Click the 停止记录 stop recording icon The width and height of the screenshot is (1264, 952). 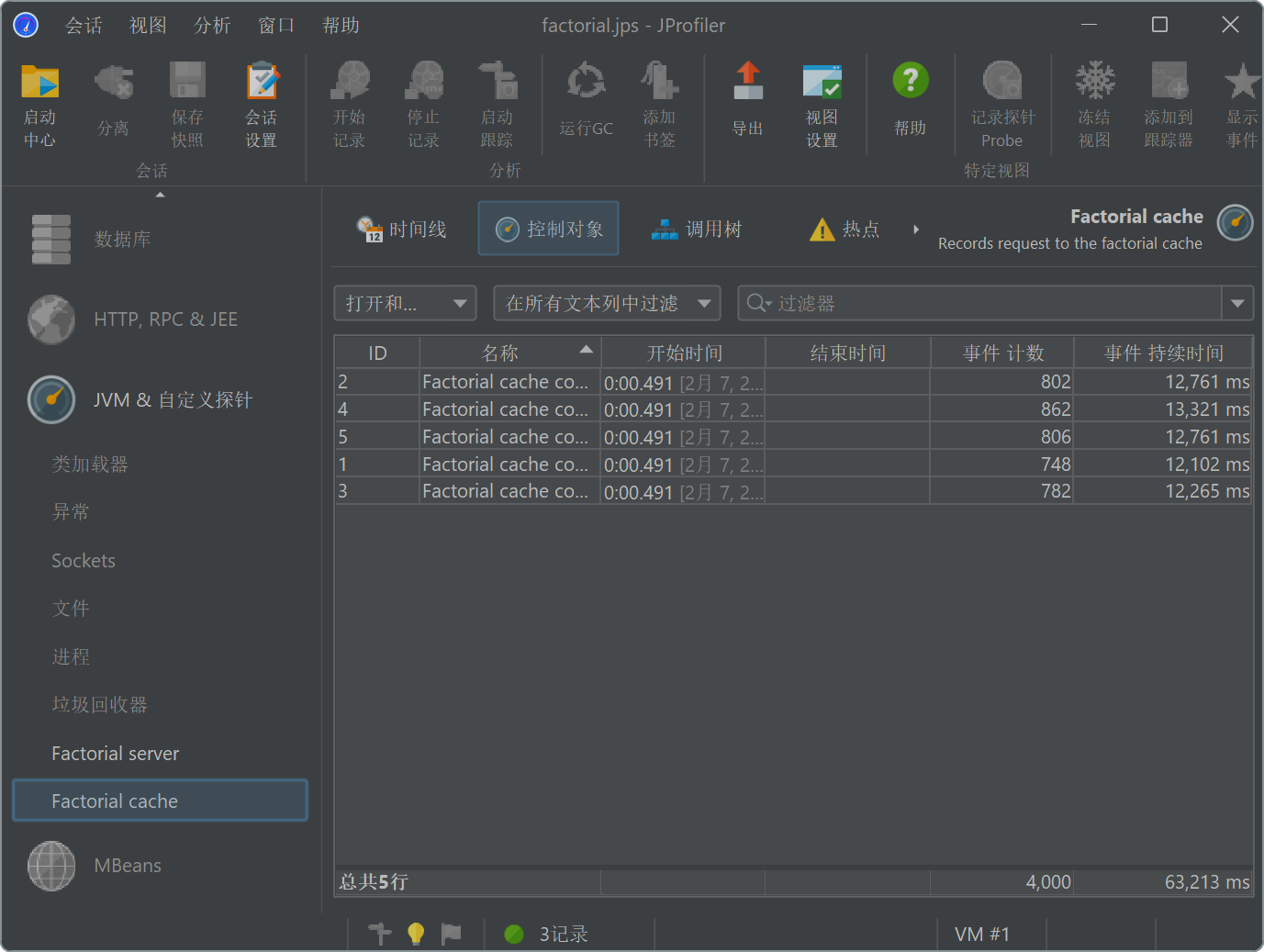tap(424, 81)
